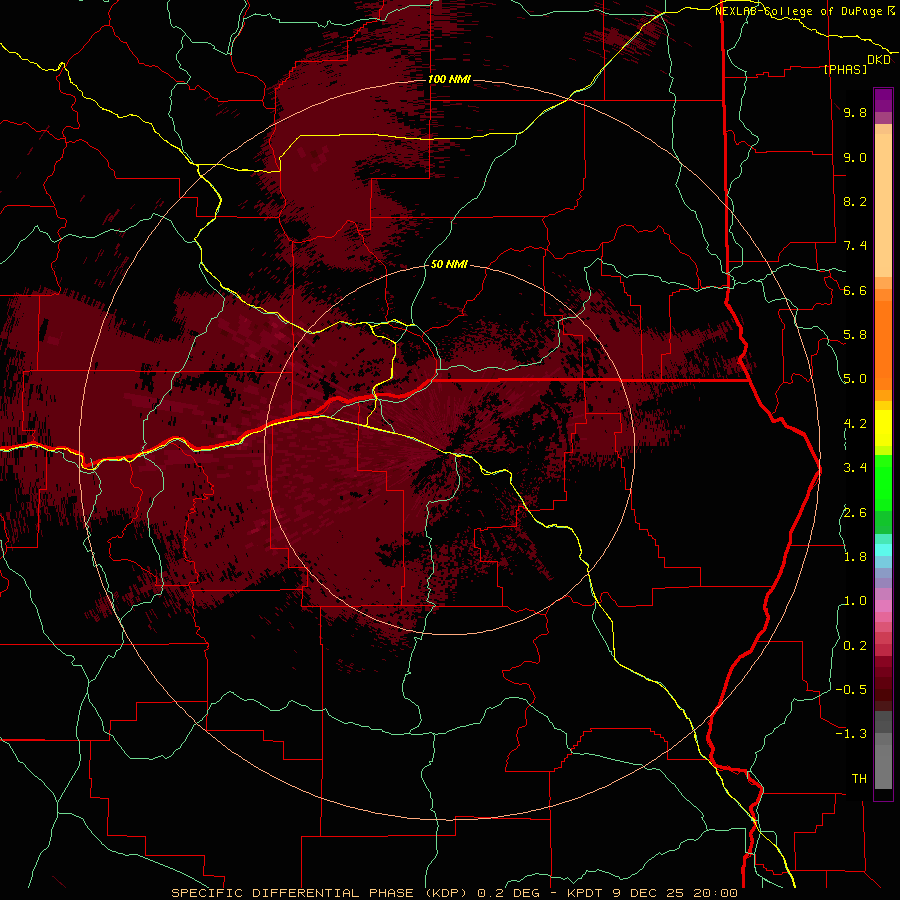This screenshot has width=900, height=900.
Task: Click the [PHAS] label above the color bar
Action: click(845, 69)
